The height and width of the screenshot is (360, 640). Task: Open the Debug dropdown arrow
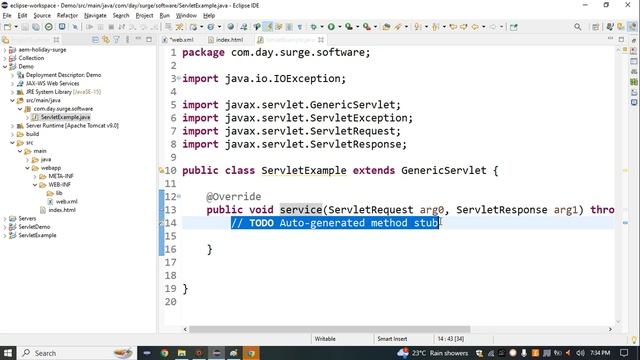point(322,27)
